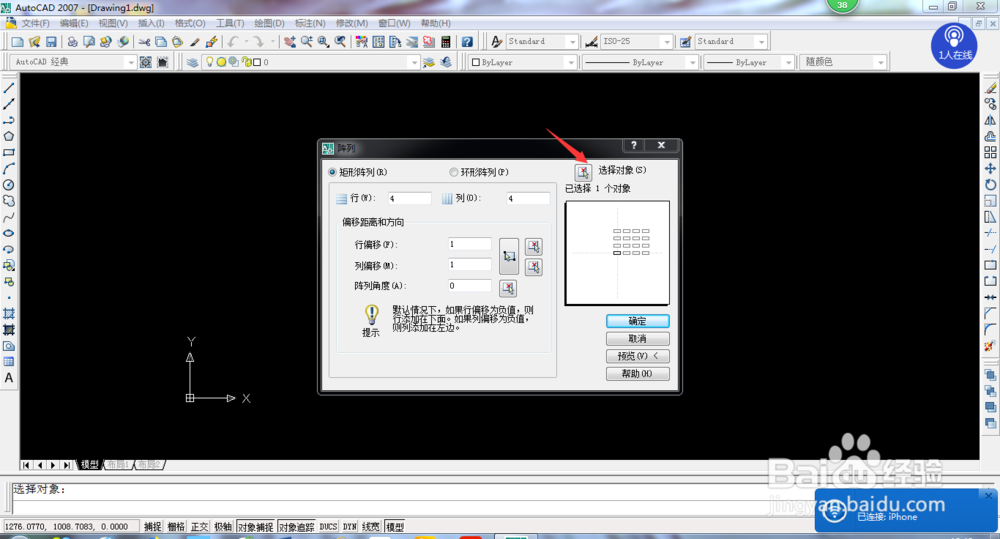Viewport: 1000px width, 539px height.
Task: Open the ISO-25 dimension style dropdown
Action: click(667, 41)
